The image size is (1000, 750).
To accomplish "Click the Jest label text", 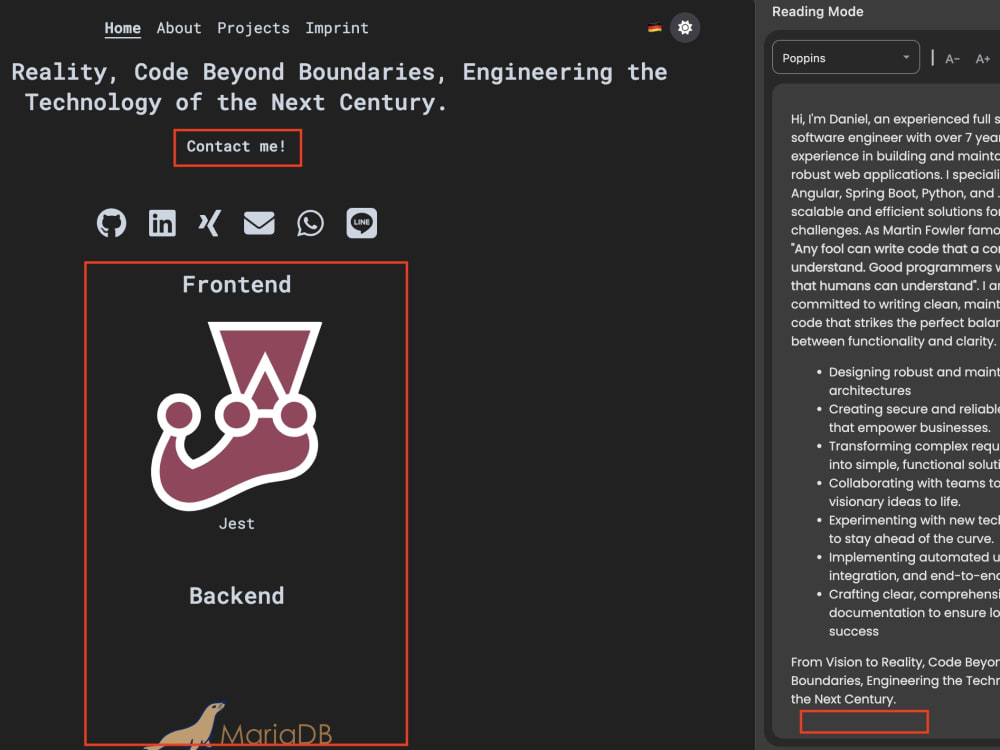I will coord(237,524).
